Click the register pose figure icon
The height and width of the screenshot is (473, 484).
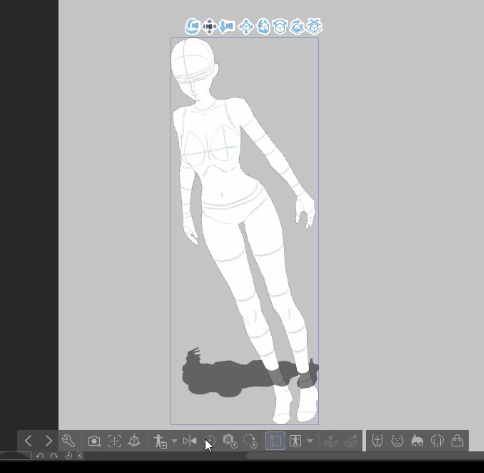tap(160, 441)
